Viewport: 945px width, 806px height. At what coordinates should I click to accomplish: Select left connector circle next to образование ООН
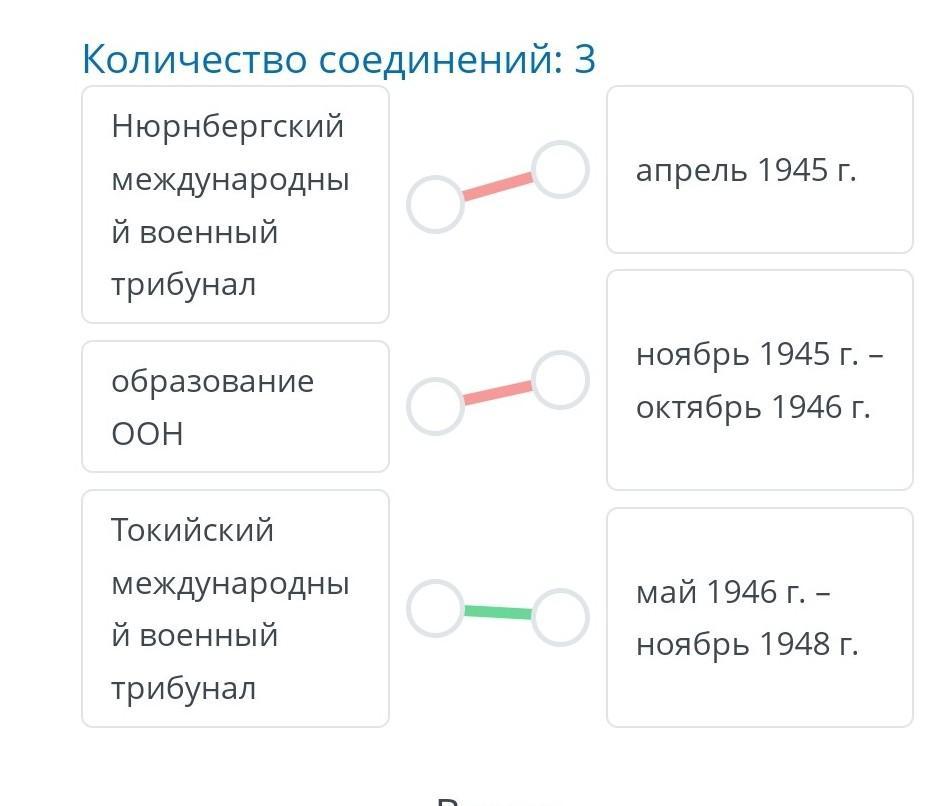(x=435, y=406)
